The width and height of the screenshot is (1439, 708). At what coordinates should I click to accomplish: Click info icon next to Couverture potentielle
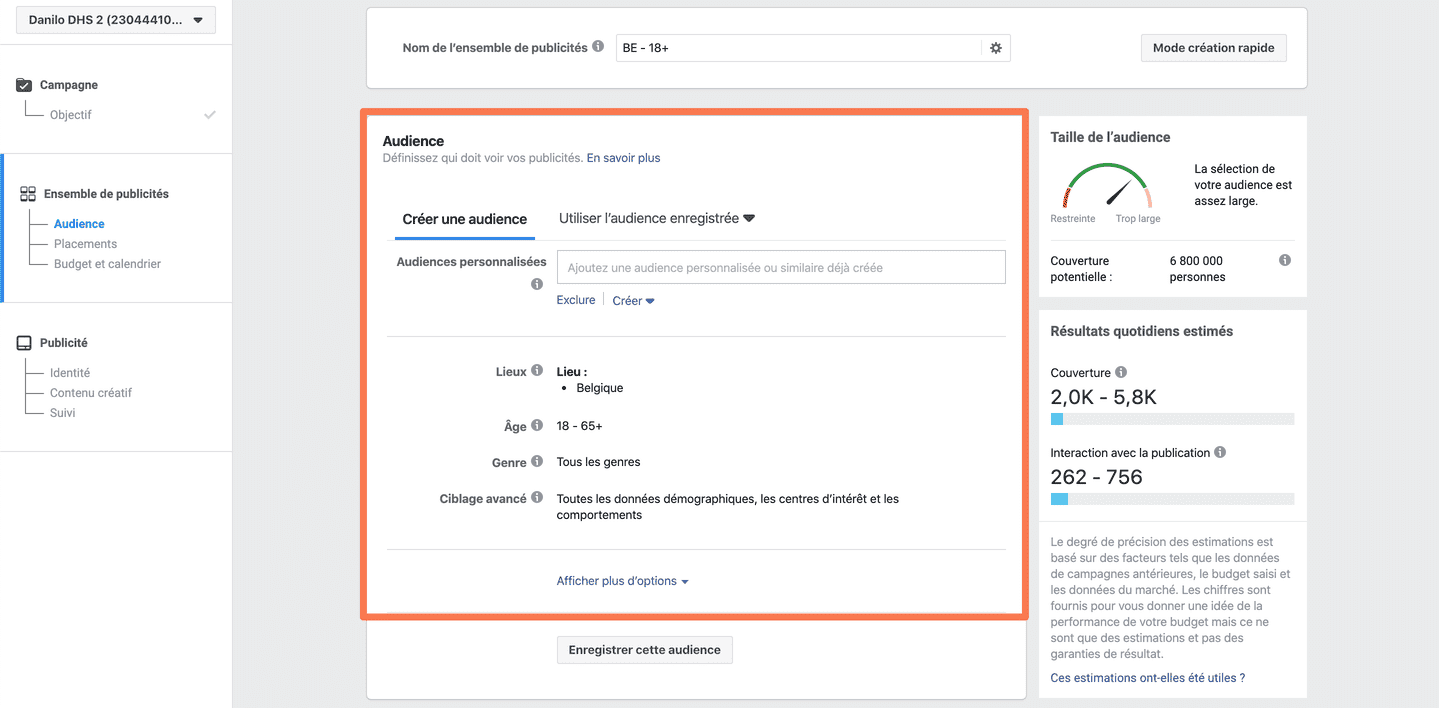(x=1284, y=261)
